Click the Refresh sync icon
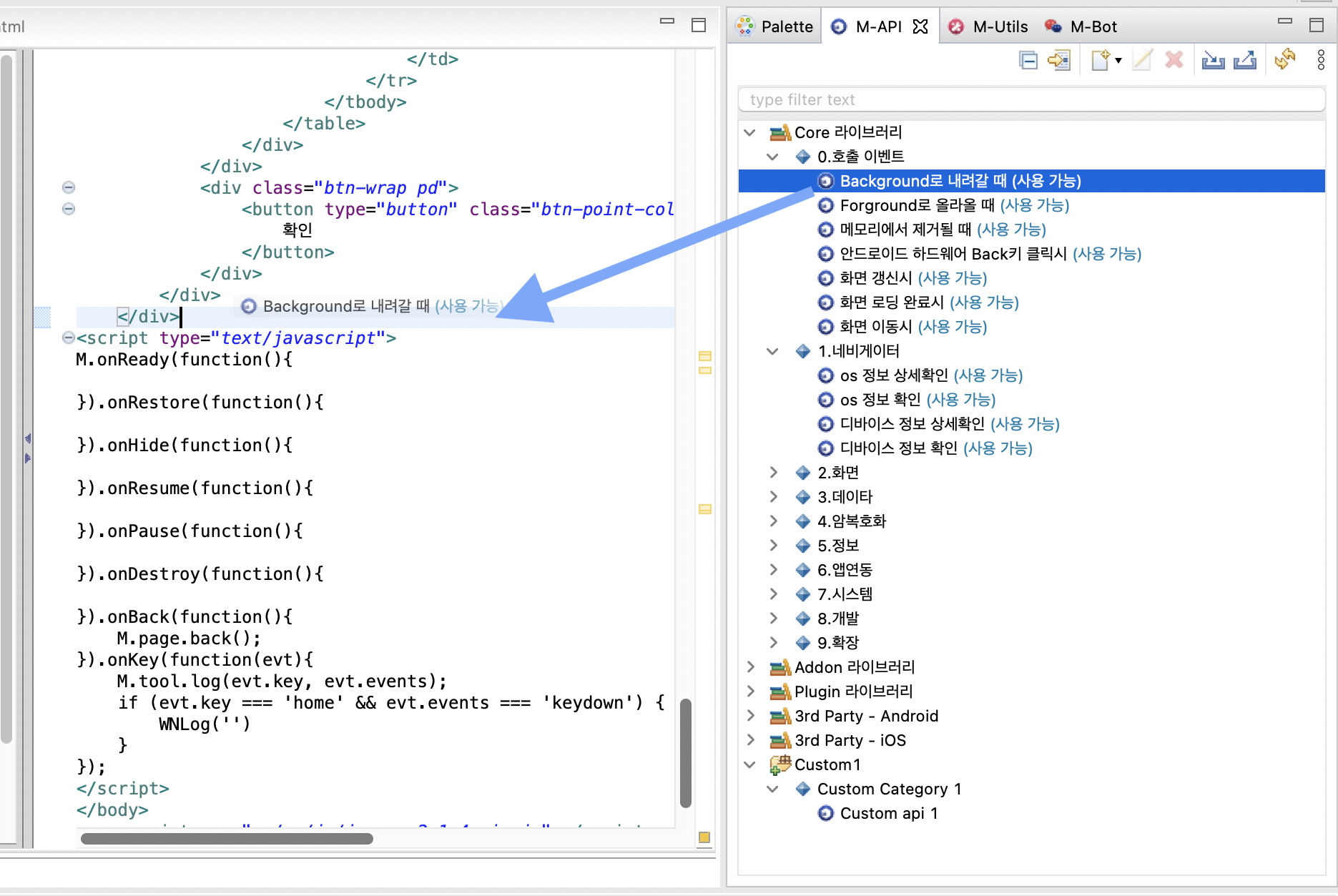This screenshot has width=1338, height=896. tap(1285, 60)
